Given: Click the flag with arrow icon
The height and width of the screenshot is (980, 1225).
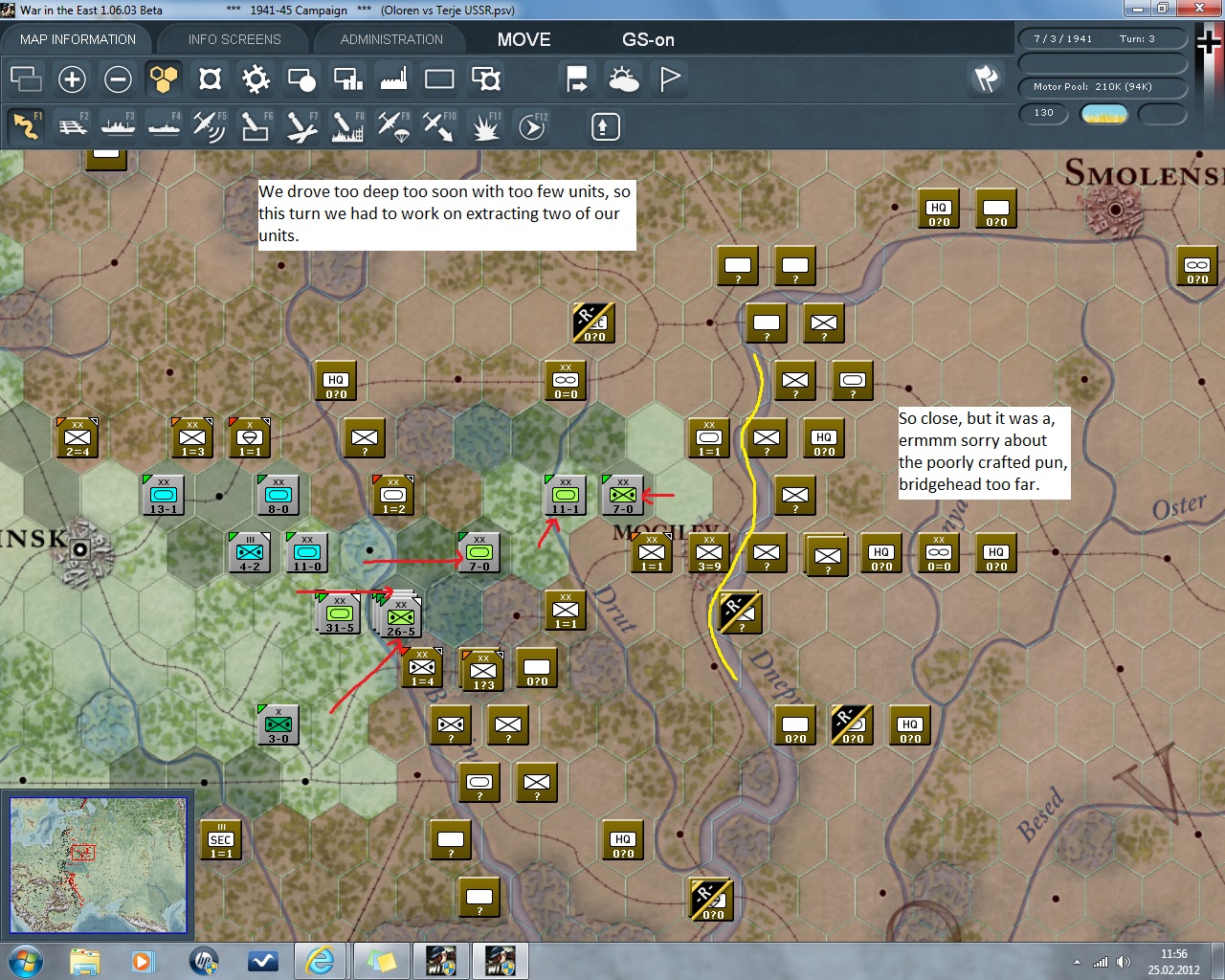Looking at the screenshot, I should [577, 78].
